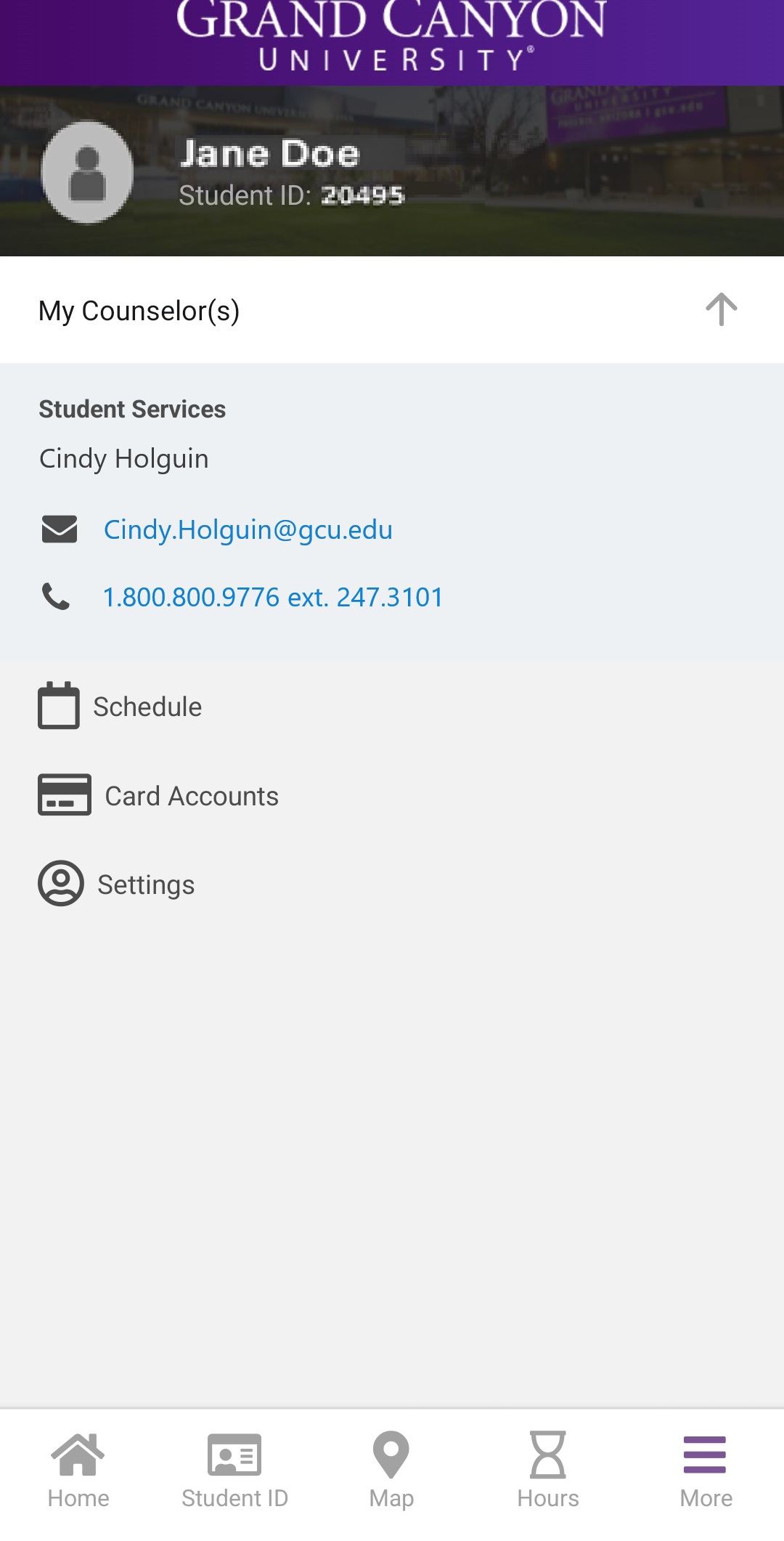The width and height of the screenshot is (784, 1541).
Task: Click the envelope email icon
Action: pyautogui.click(x=60, y=529)
